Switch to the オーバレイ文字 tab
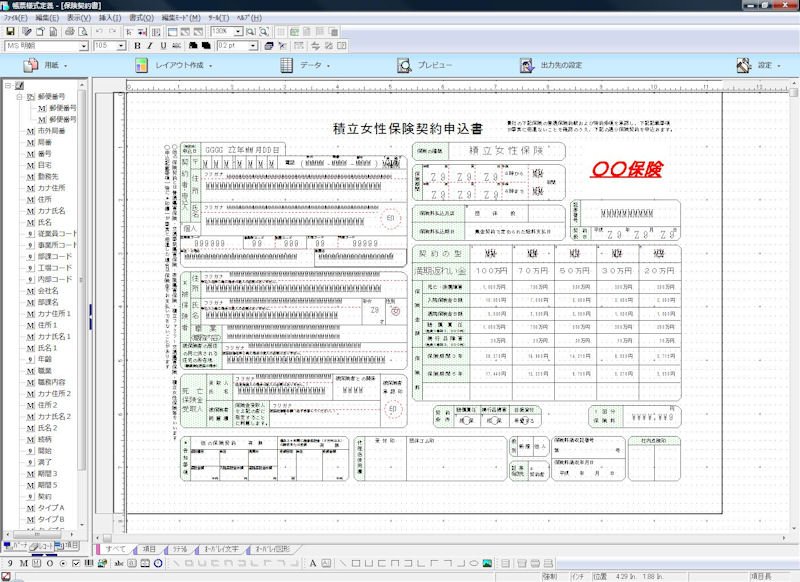 click(x=221, y=549)
